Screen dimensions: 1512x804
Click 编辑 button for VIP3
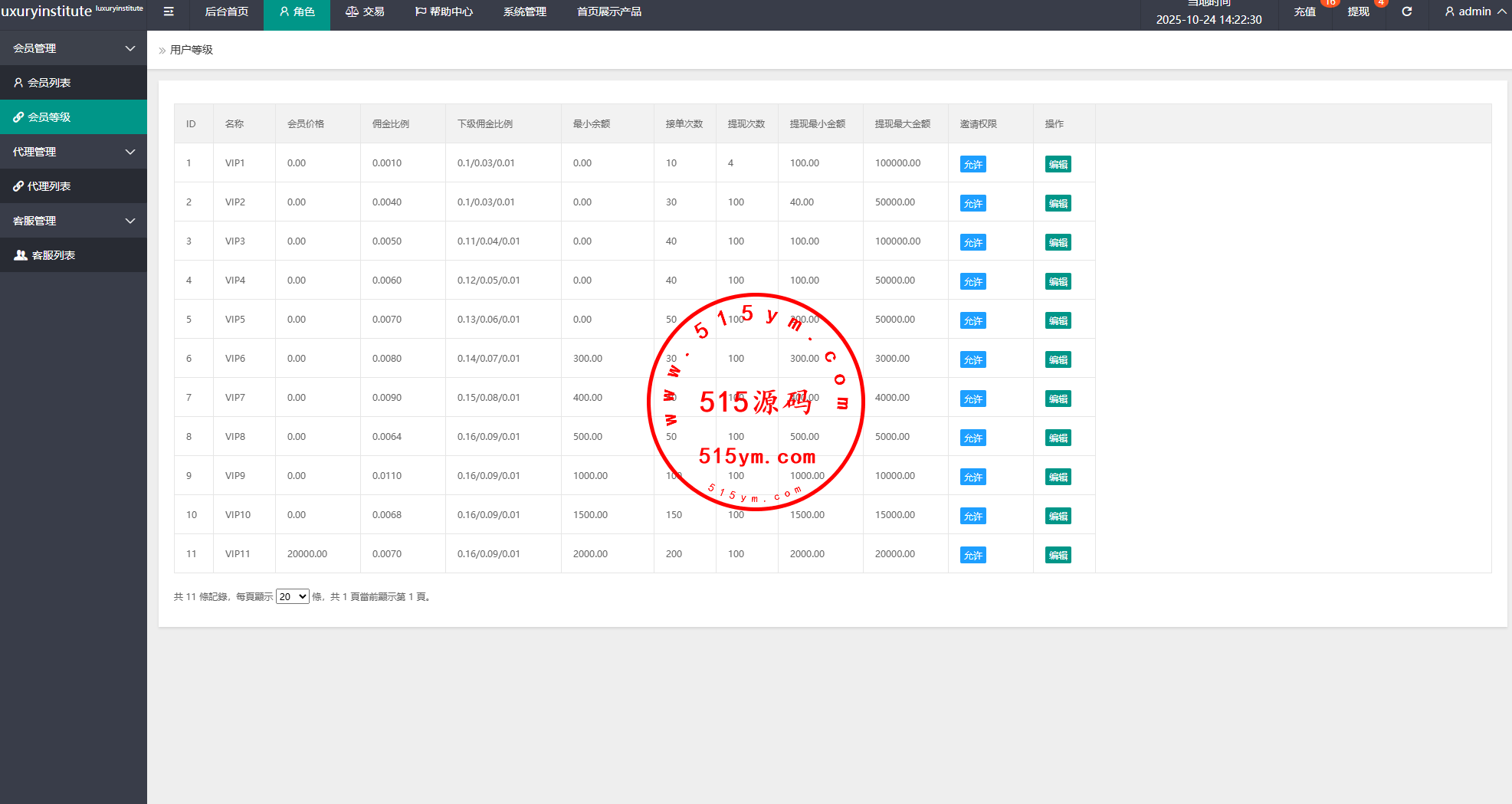[x=1058, y=243]
